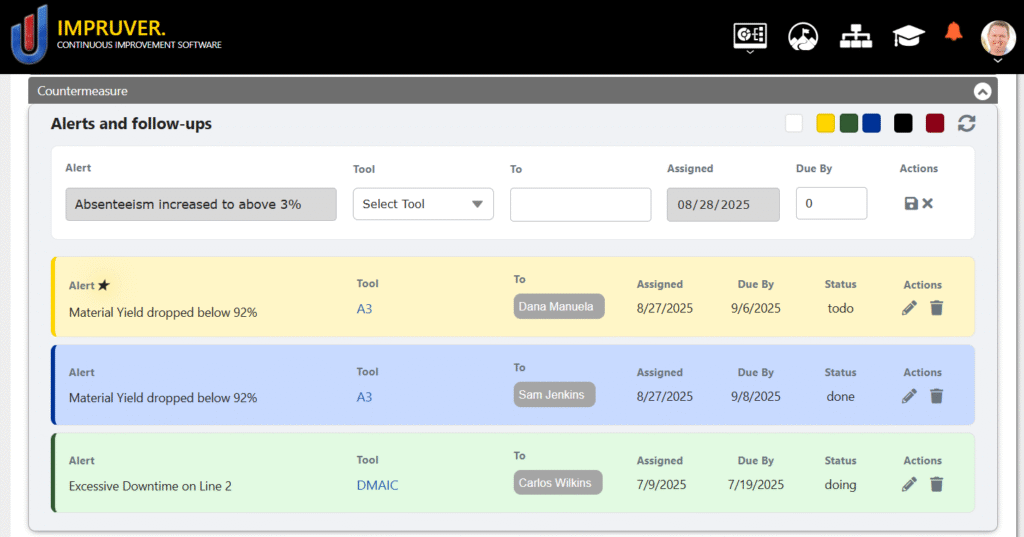Delete the Excessive Downtime on Line 2 alert
Screen dimensions: 1024x537
[936, 485]
